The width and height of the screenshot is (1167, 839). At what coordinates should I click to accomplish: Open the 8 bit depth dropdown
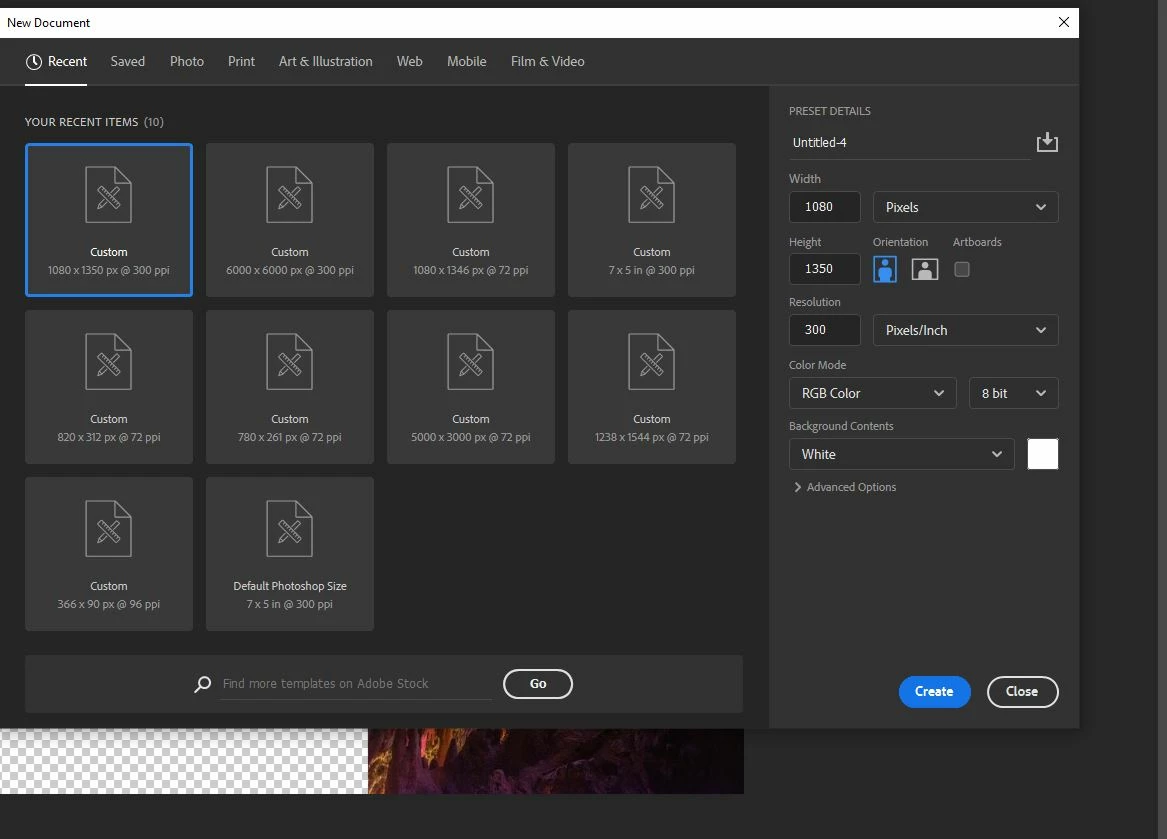coord(1013,393)
